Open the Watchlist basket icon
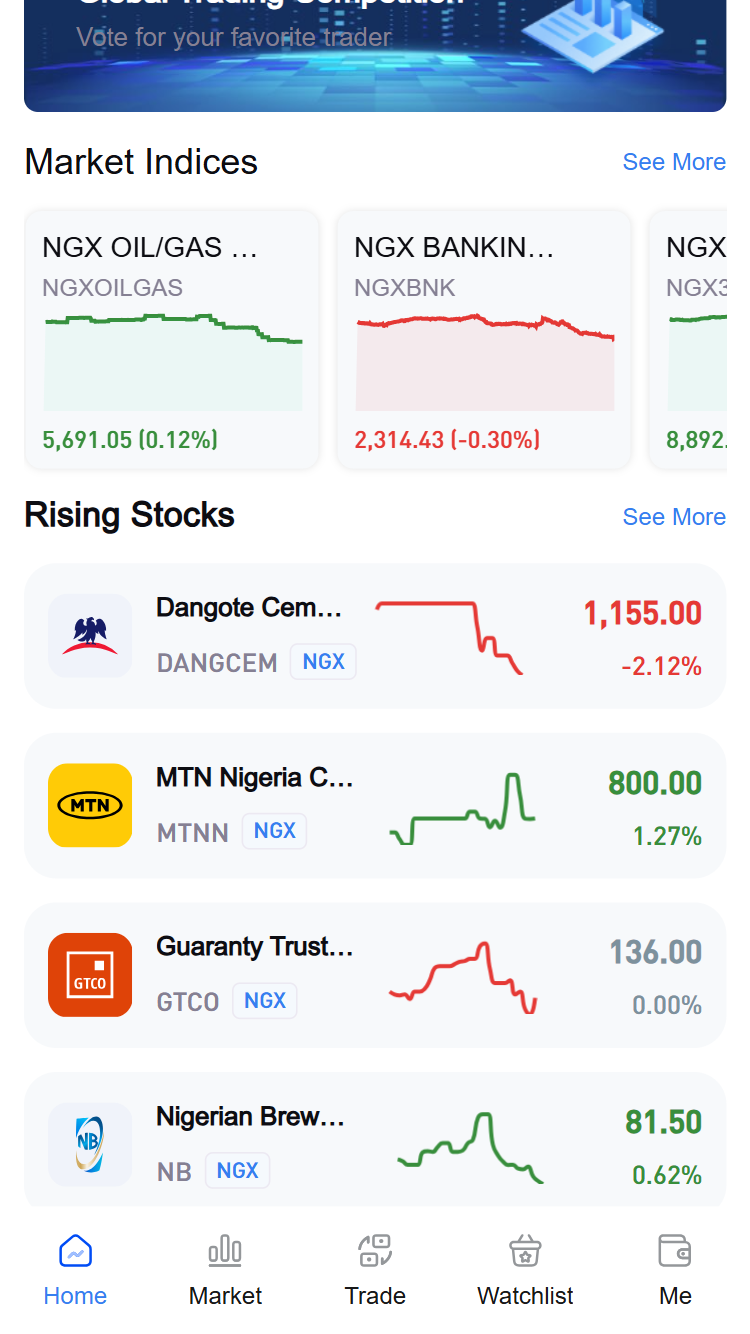Viewport: 750px width, 1334px height. click(525, 1250)
